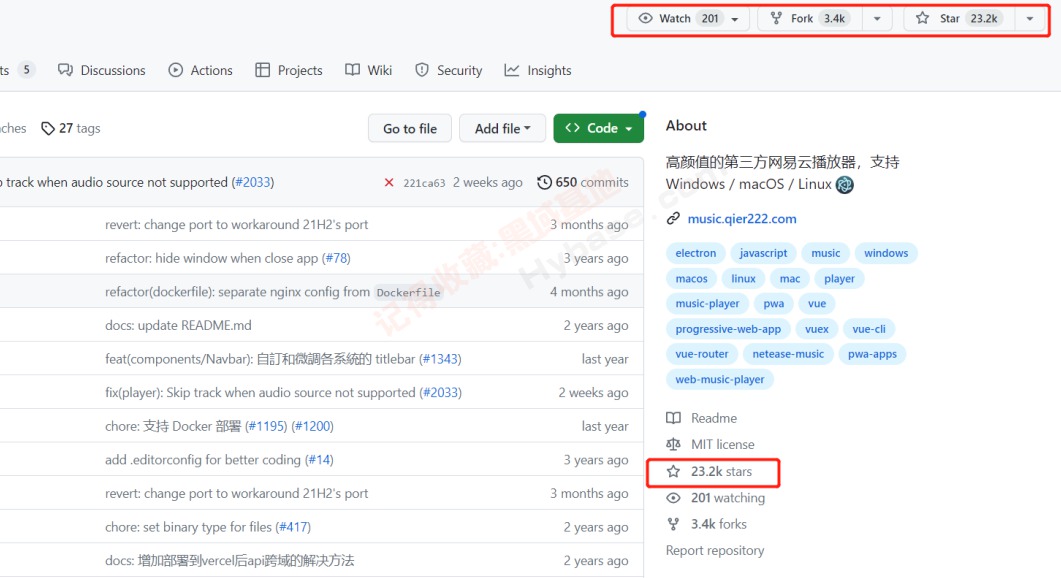Open the Readme link in About

point(702,418)
